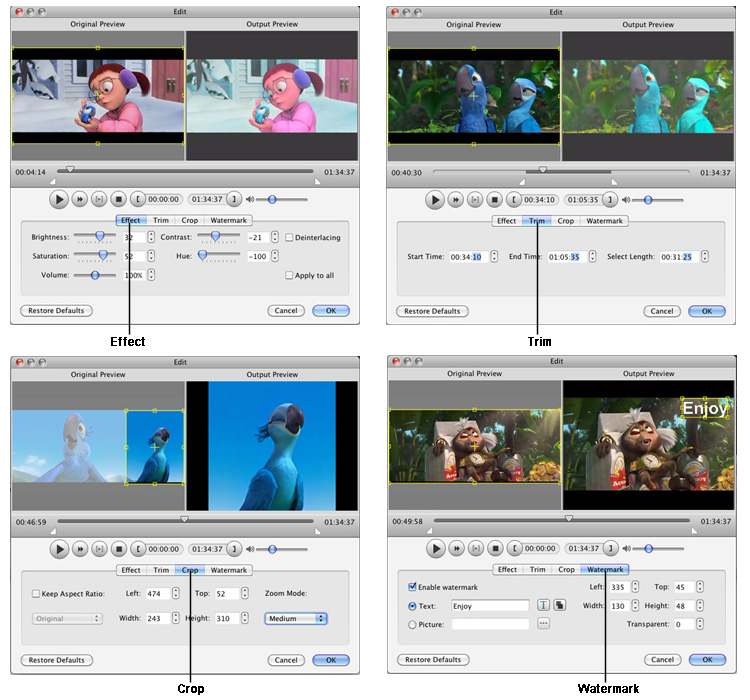Click the Enjoy watermark box in preview
The width and height of the screenshot is (750, 700).
click(x=705, y=408)
